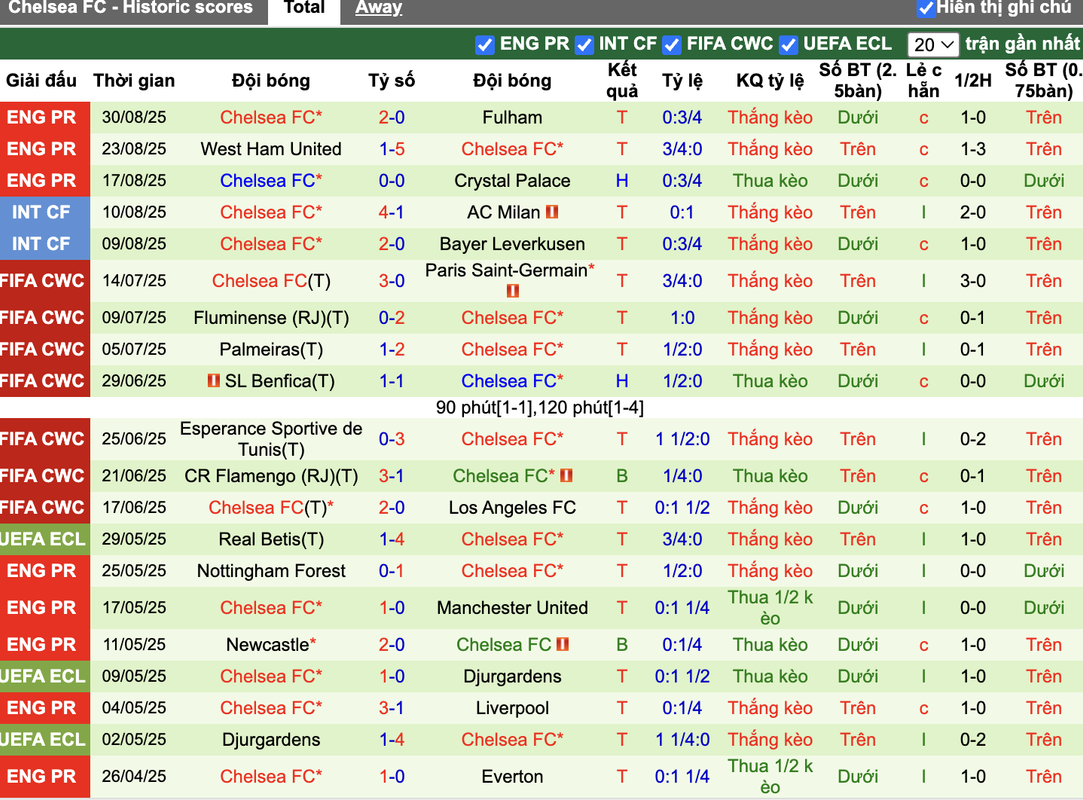This screenshot has width=1083, height=800.
Task: Click the 2-0 score versus Fulham
Action: tap(391, 117)
